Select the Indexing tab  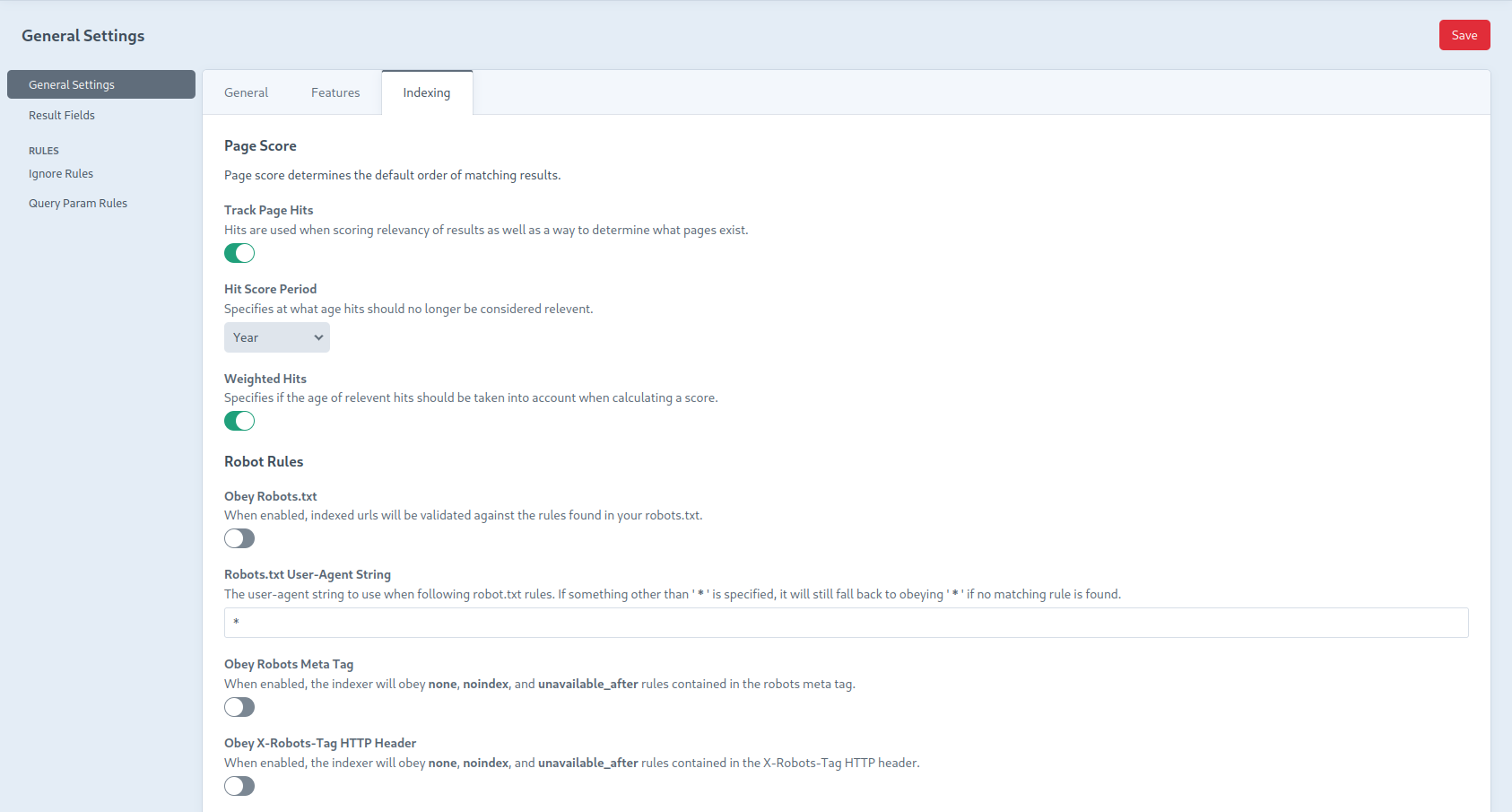tap(427, 92)
